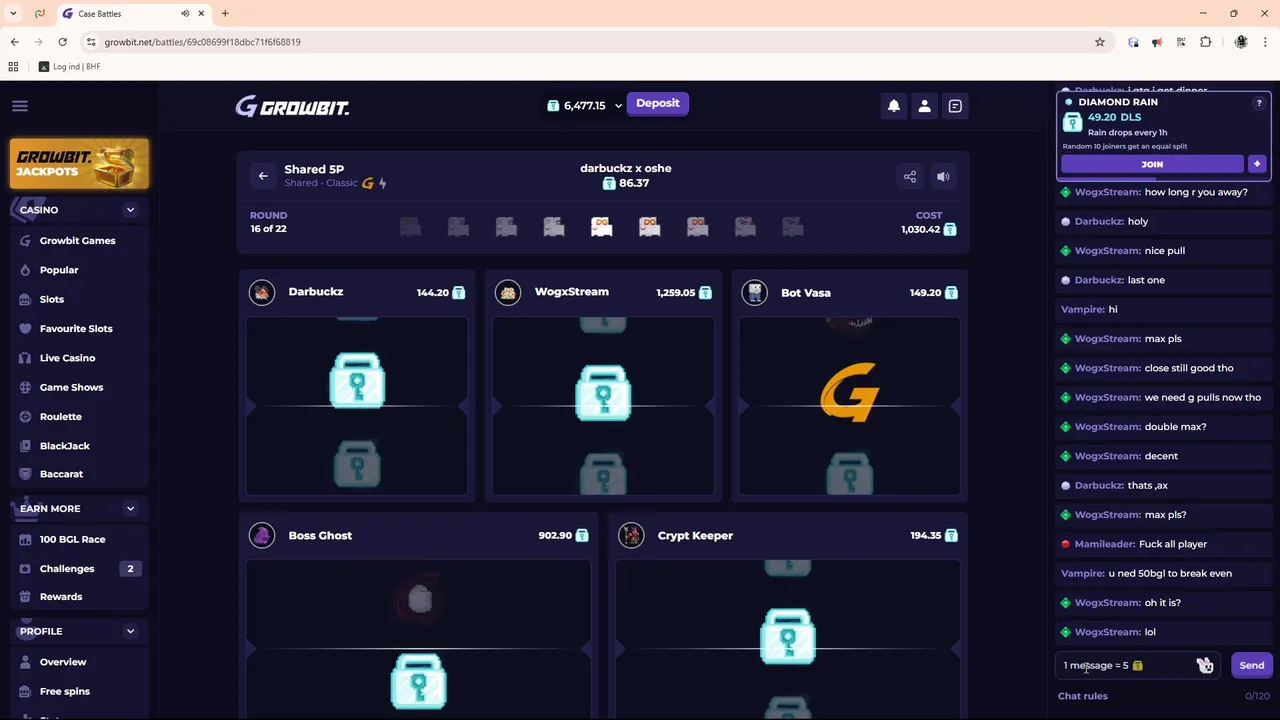Open the tab search dropdown
The height and width of the screenshot is (720, 1280).
point(13,14)
